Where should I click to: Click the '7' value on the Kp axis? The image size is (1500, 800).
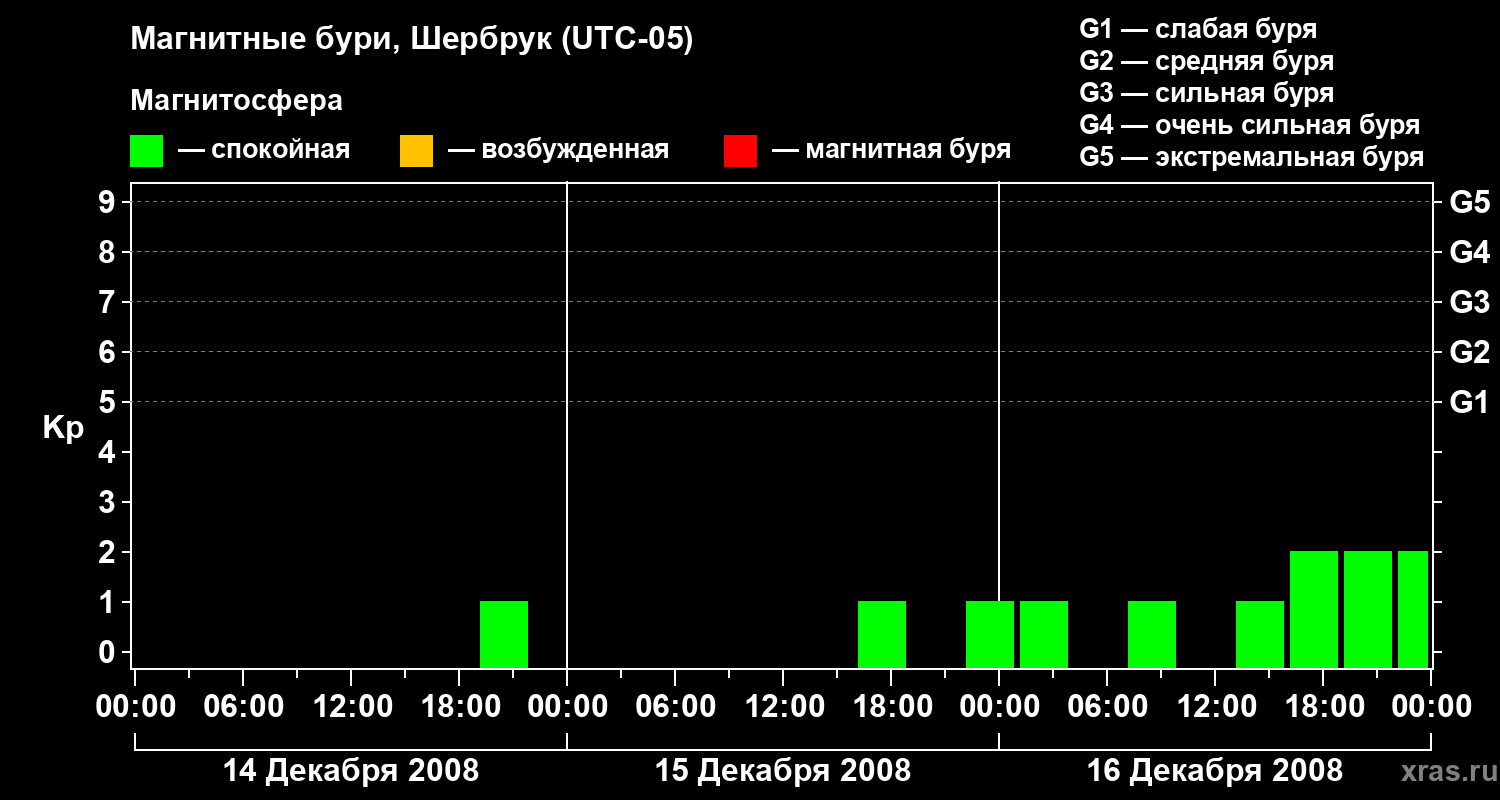tap(109, 302)
